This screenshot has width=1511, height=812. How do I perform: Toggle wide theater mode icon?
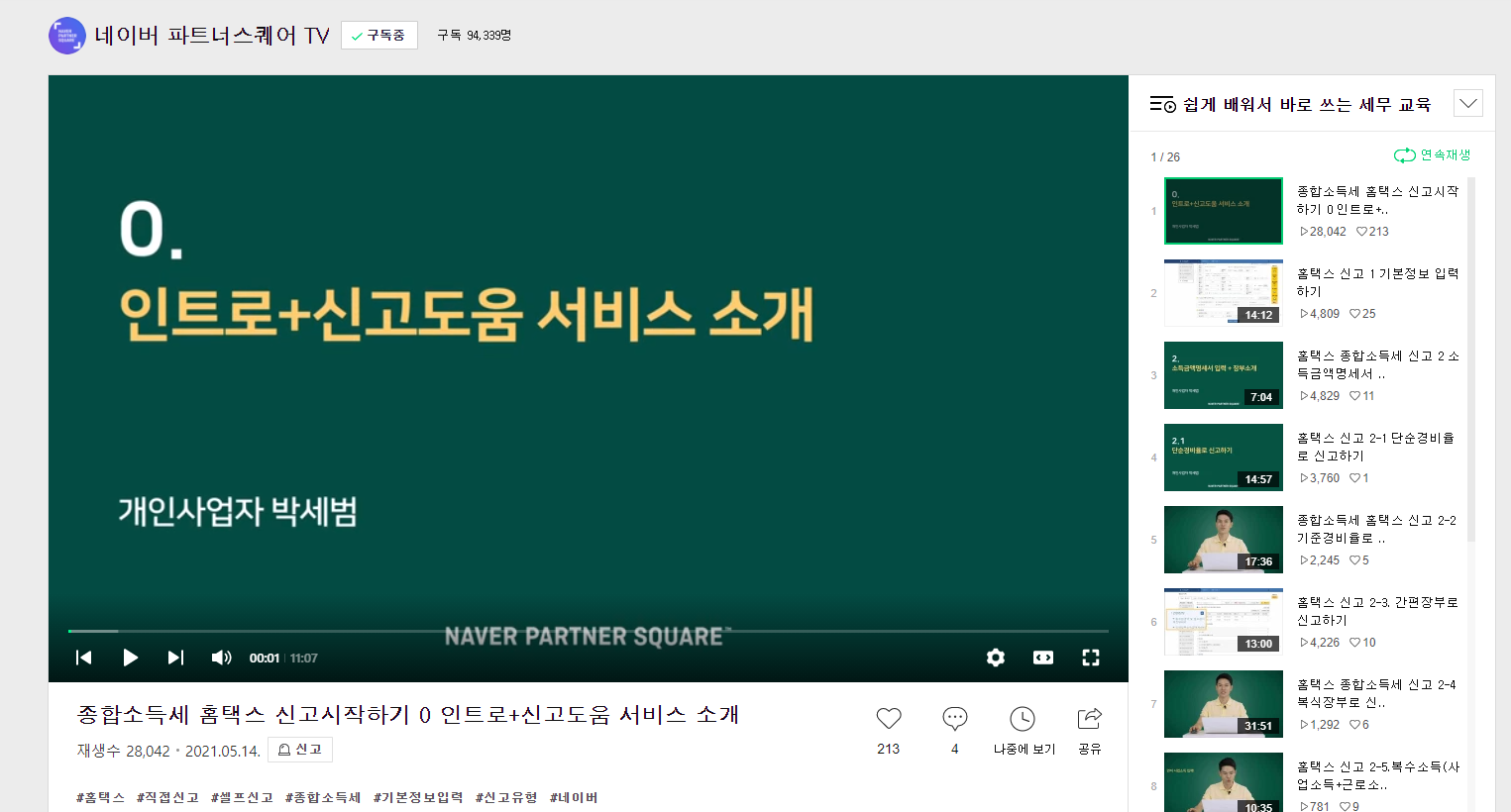[x=1043, y=658]
